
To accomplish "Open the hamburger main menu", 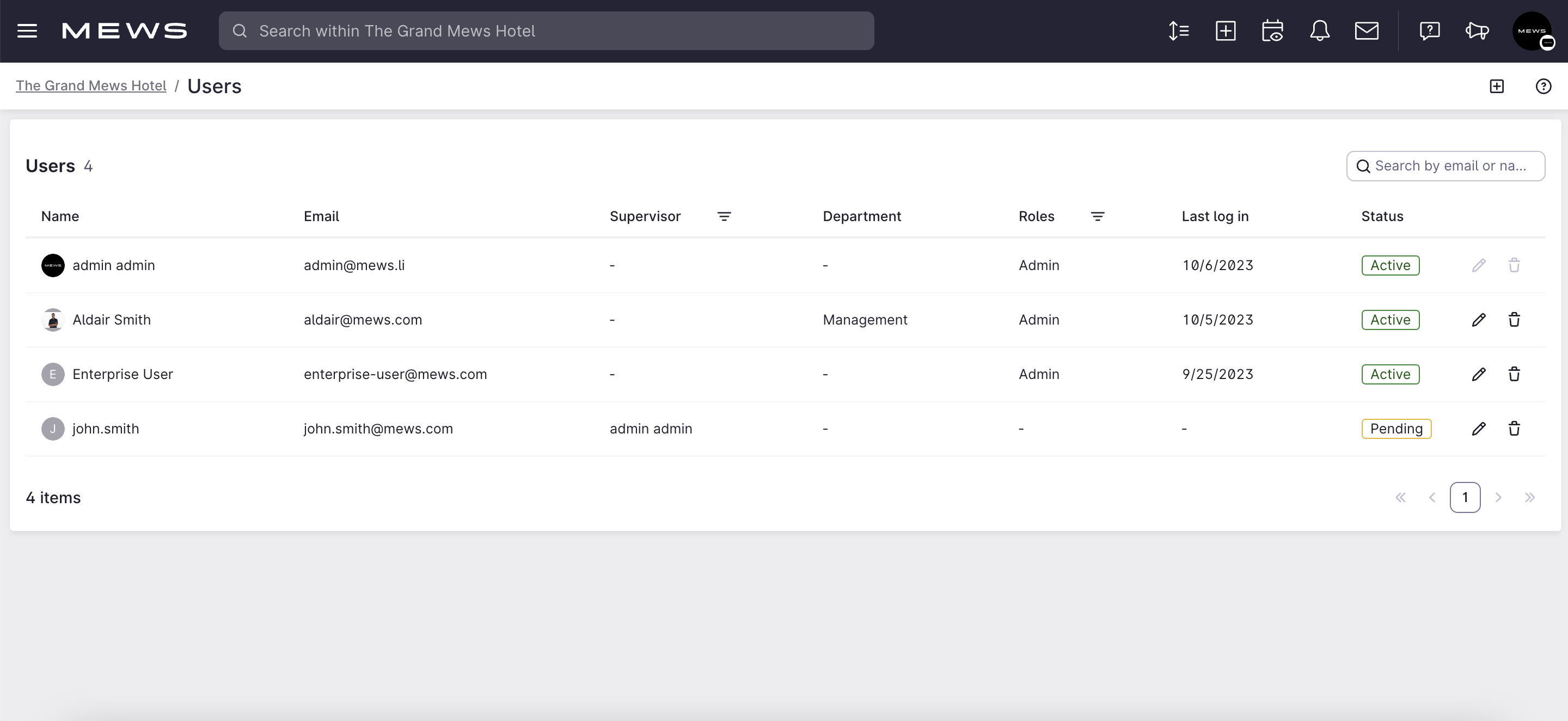I will 27,31.
